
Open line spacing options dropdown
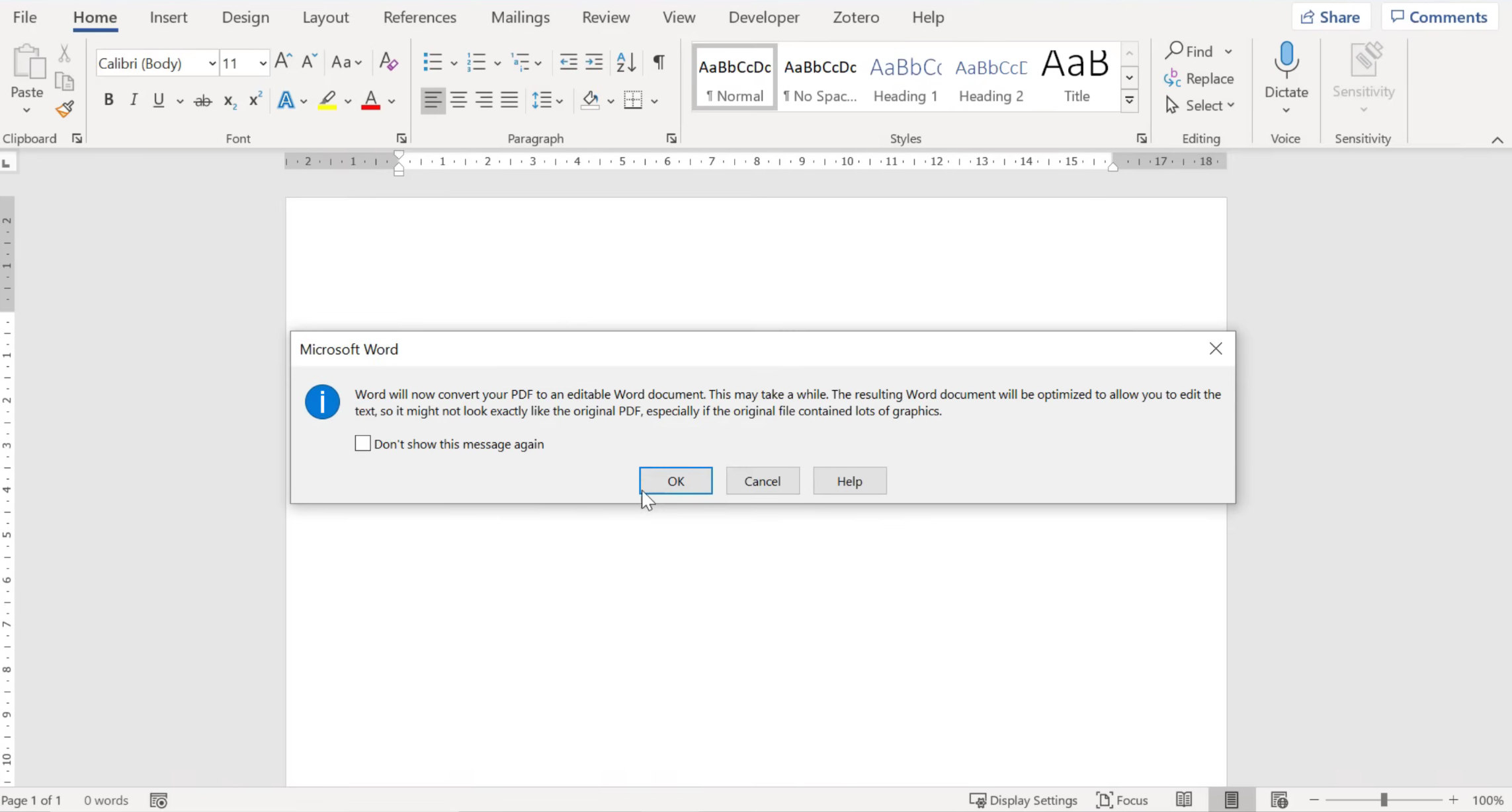click(547, 101)
